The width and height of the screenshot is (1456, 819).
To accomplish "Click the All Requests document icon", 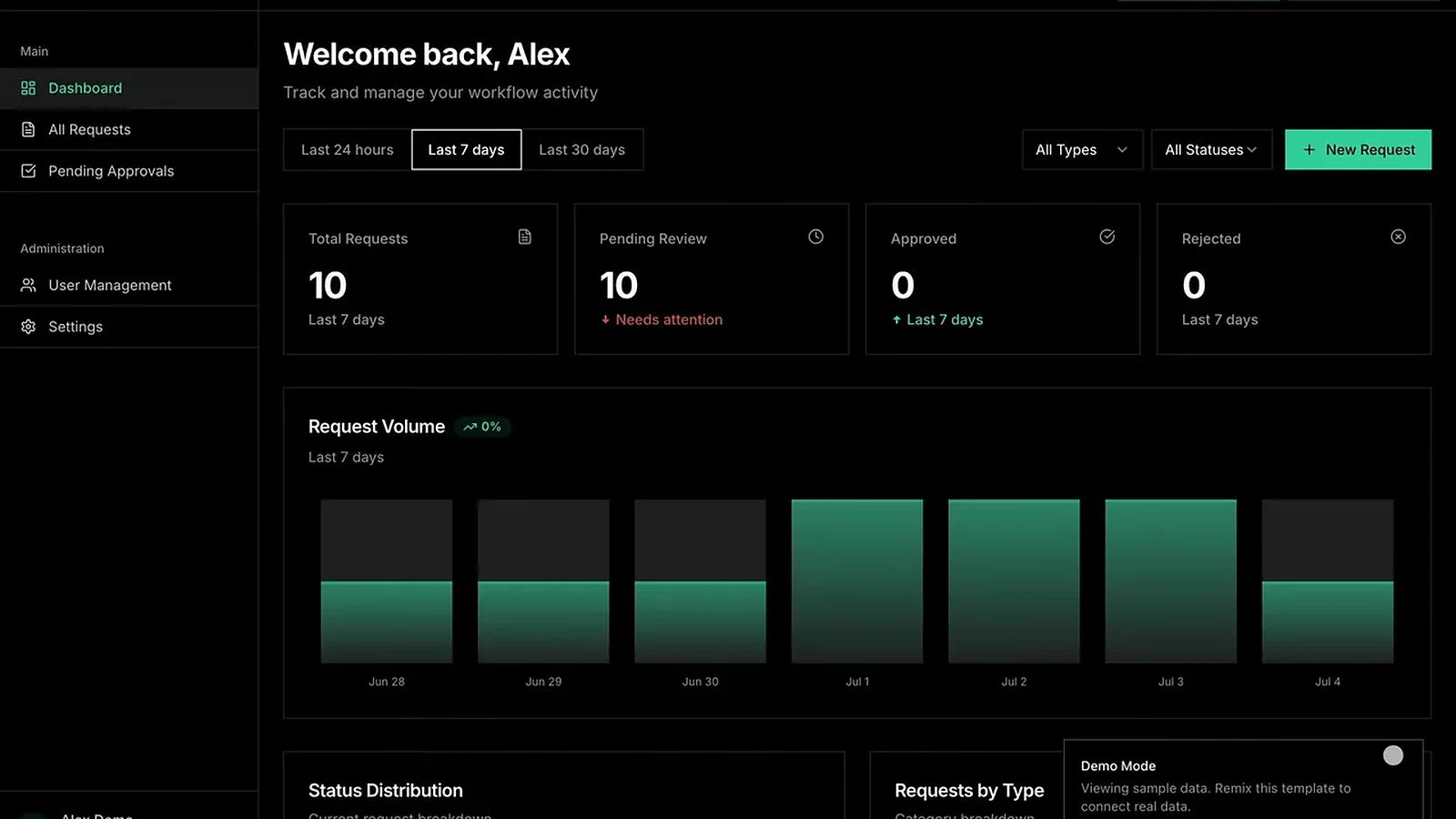I will click(28, 129).
